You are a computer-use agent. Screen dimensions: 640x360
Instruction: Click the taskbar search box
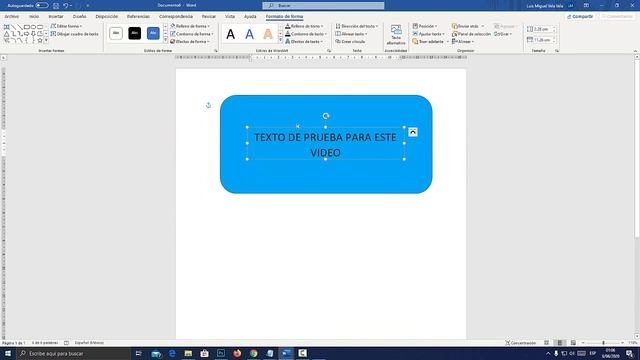click(73, 353)
